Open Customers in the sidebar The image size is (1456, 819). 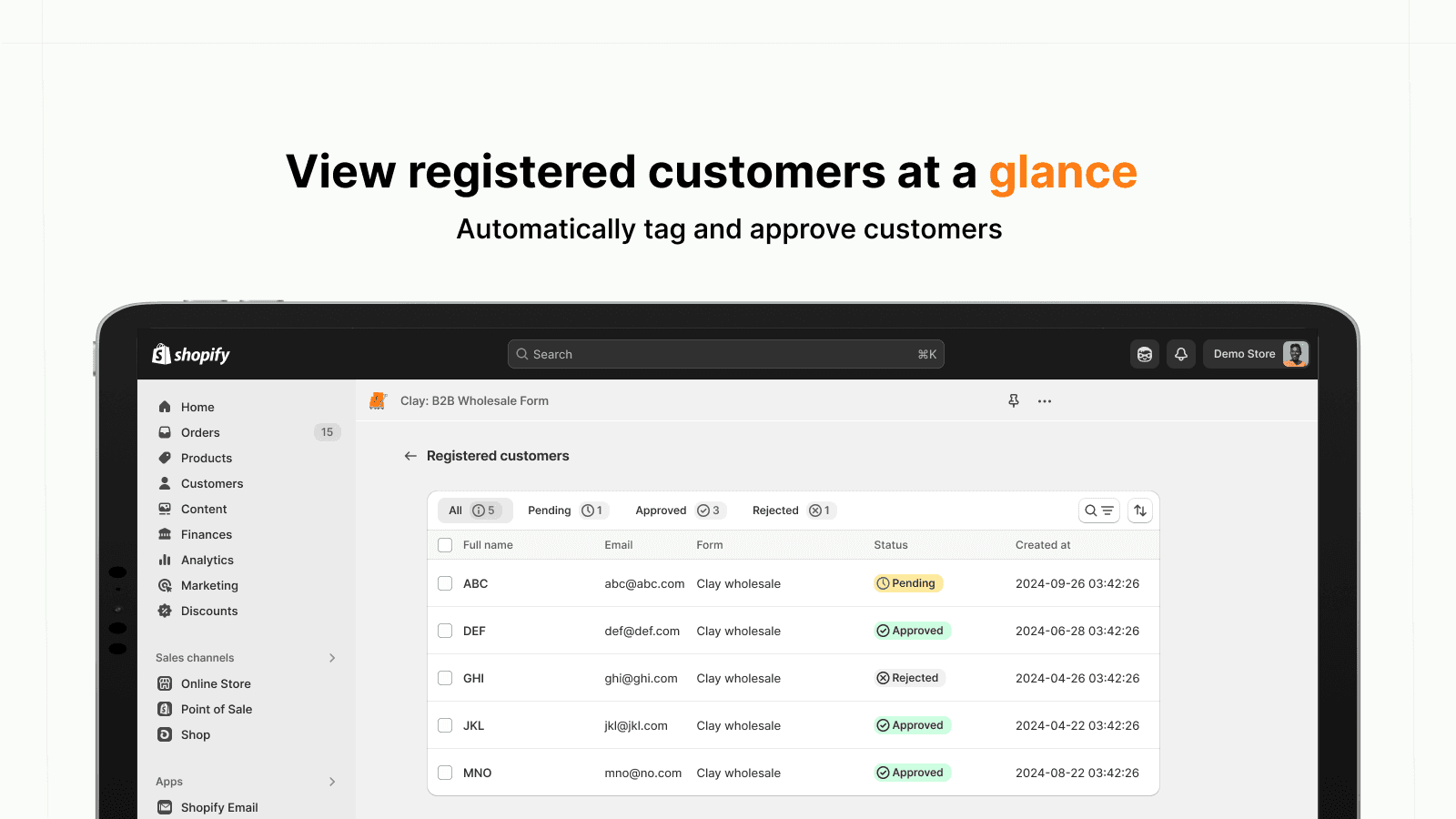point(211,483)
